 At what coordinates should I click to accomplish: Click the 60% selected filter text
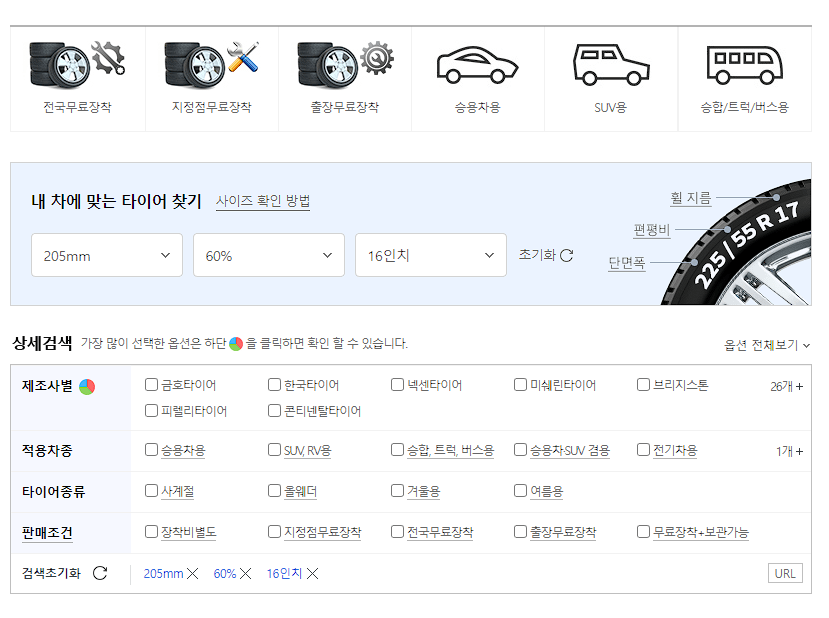click(x=225, y=574)
